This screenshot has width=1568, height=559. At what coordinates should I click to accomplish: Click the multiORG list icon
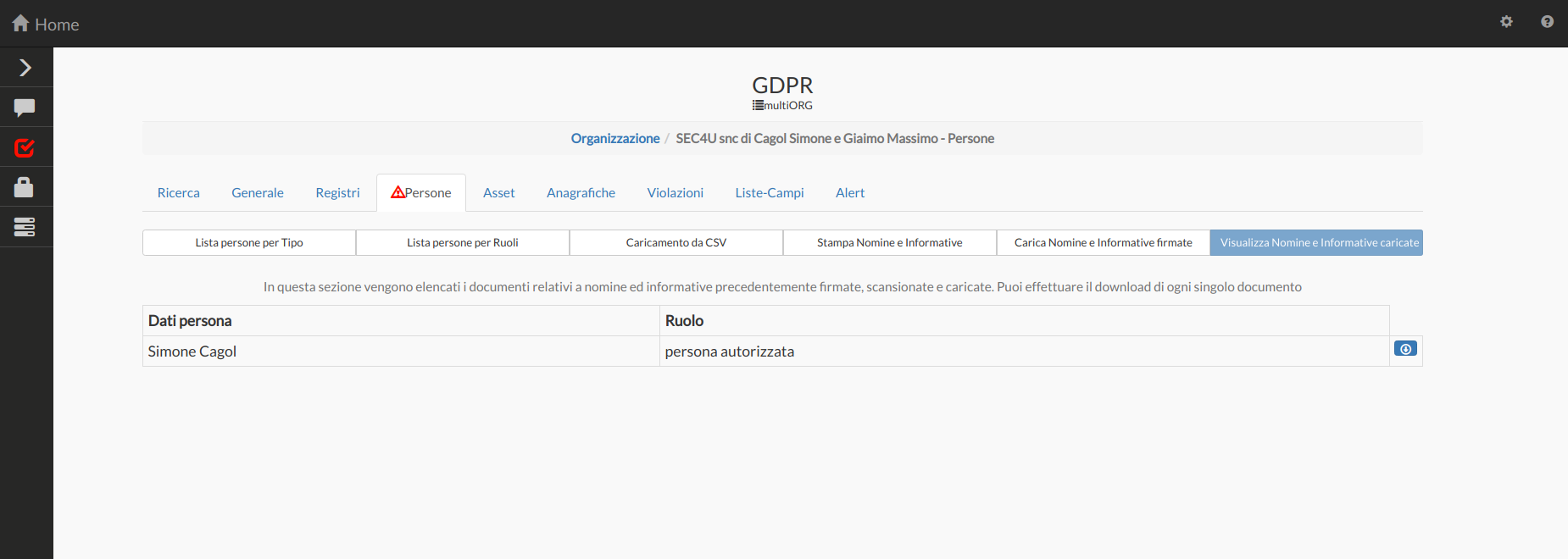pos(758,105)
